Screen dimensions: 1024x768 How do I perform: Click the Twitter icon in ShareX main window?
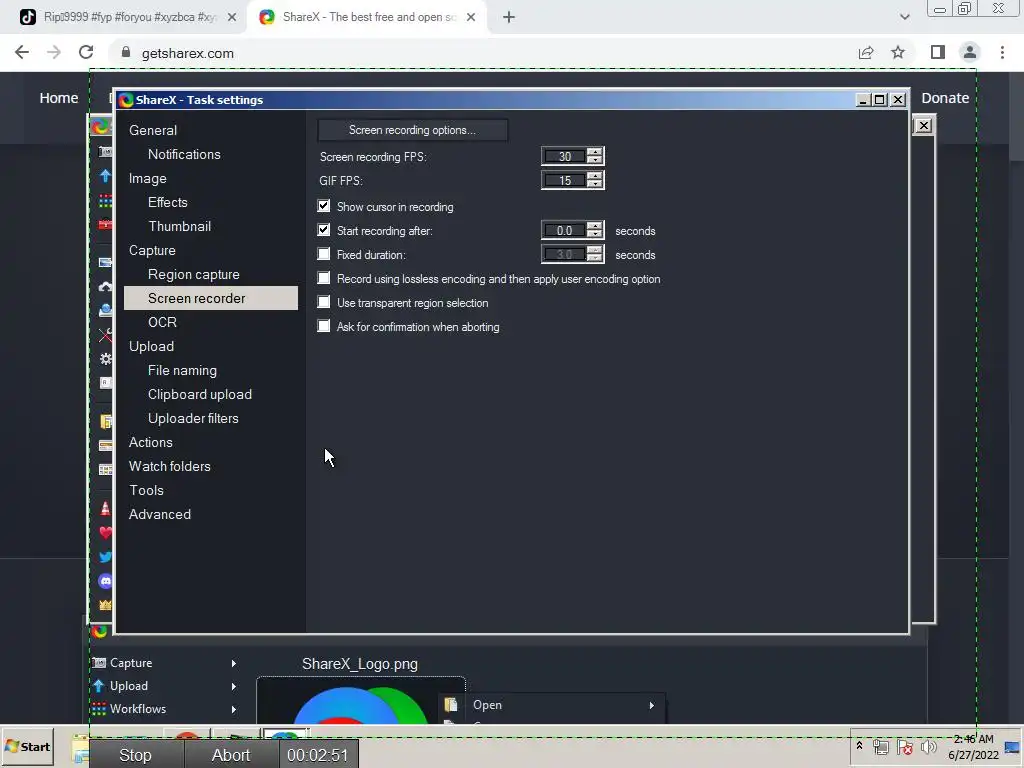click(105, 557)
